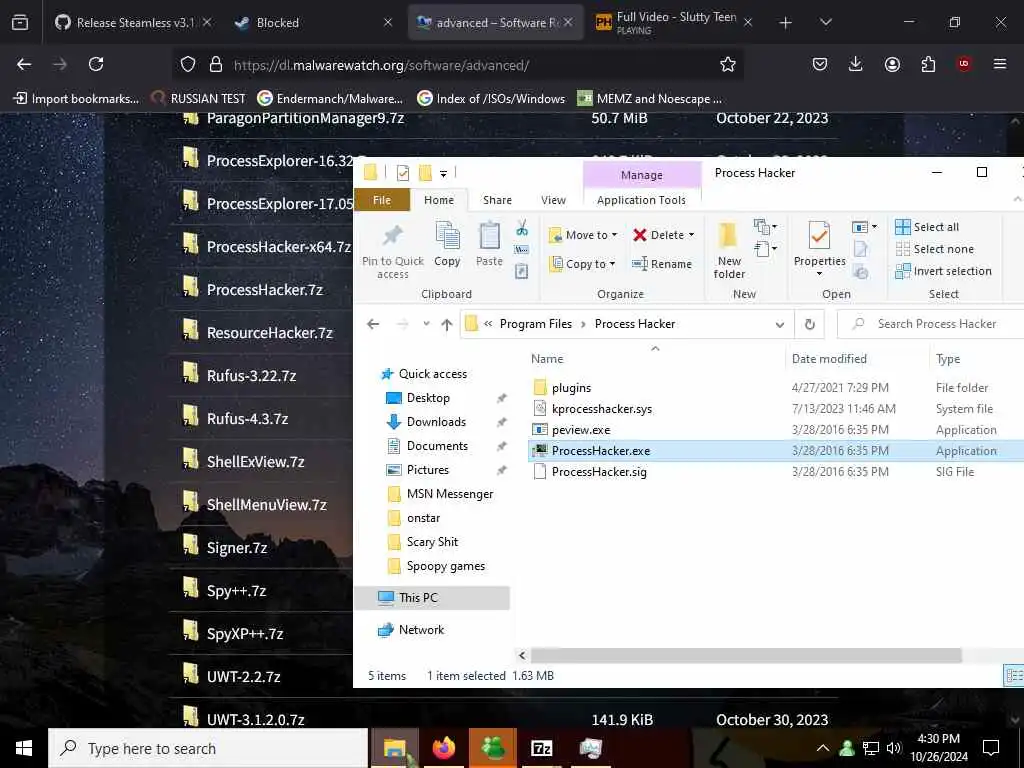Open Documents in navigation pane
Viewport: 1024px width, 768px height.
point(437,446)
